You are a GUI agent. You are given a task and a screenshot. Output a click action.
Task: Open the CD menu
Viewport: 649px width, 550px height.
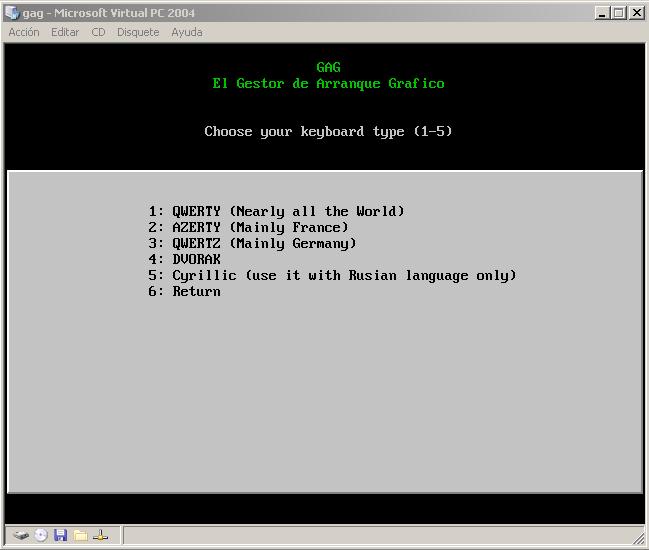click(x=98, y=32)
